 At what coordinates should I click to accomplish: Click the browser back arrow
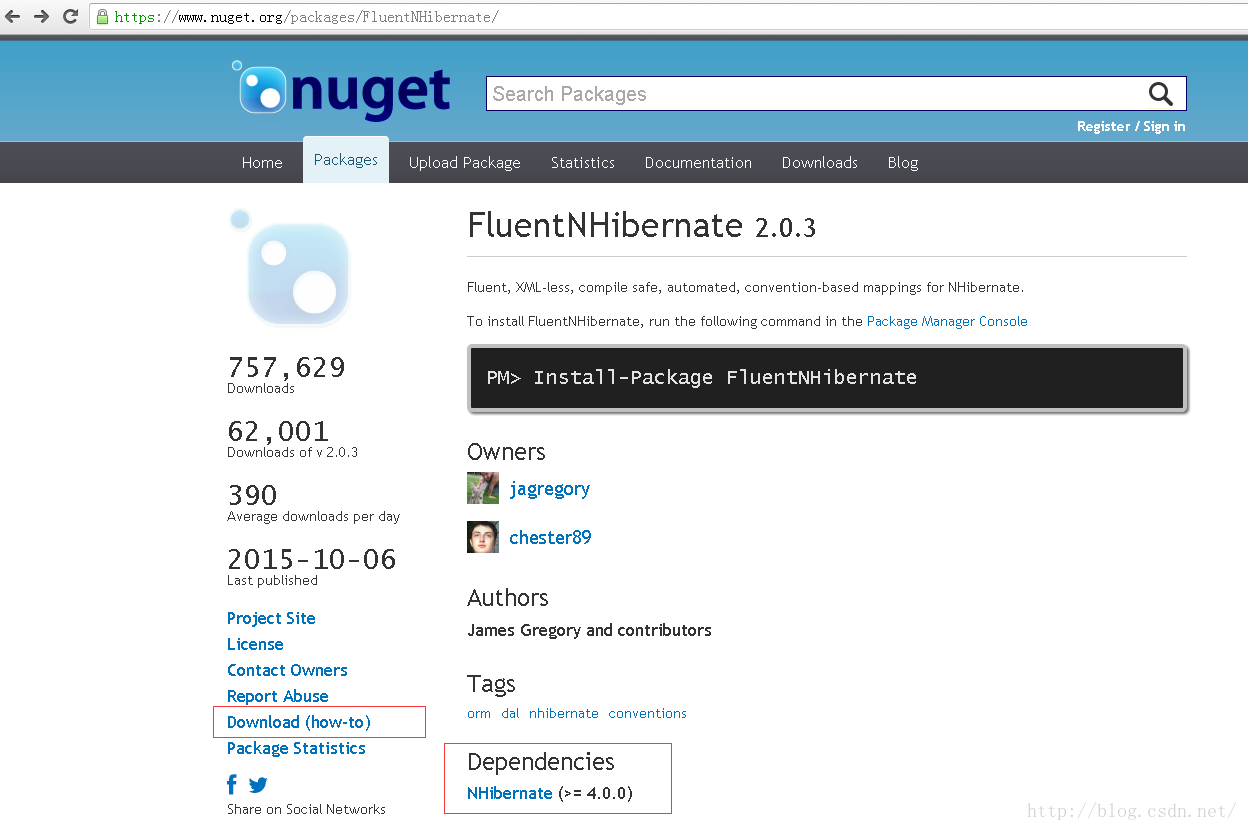(x=13, y=16)
